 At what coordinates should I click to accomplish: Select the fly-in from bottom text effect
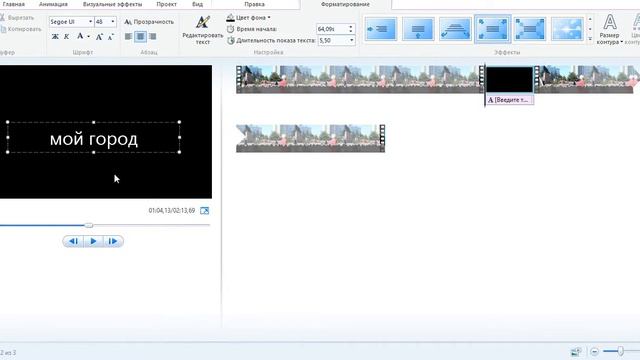coord(418,29)
